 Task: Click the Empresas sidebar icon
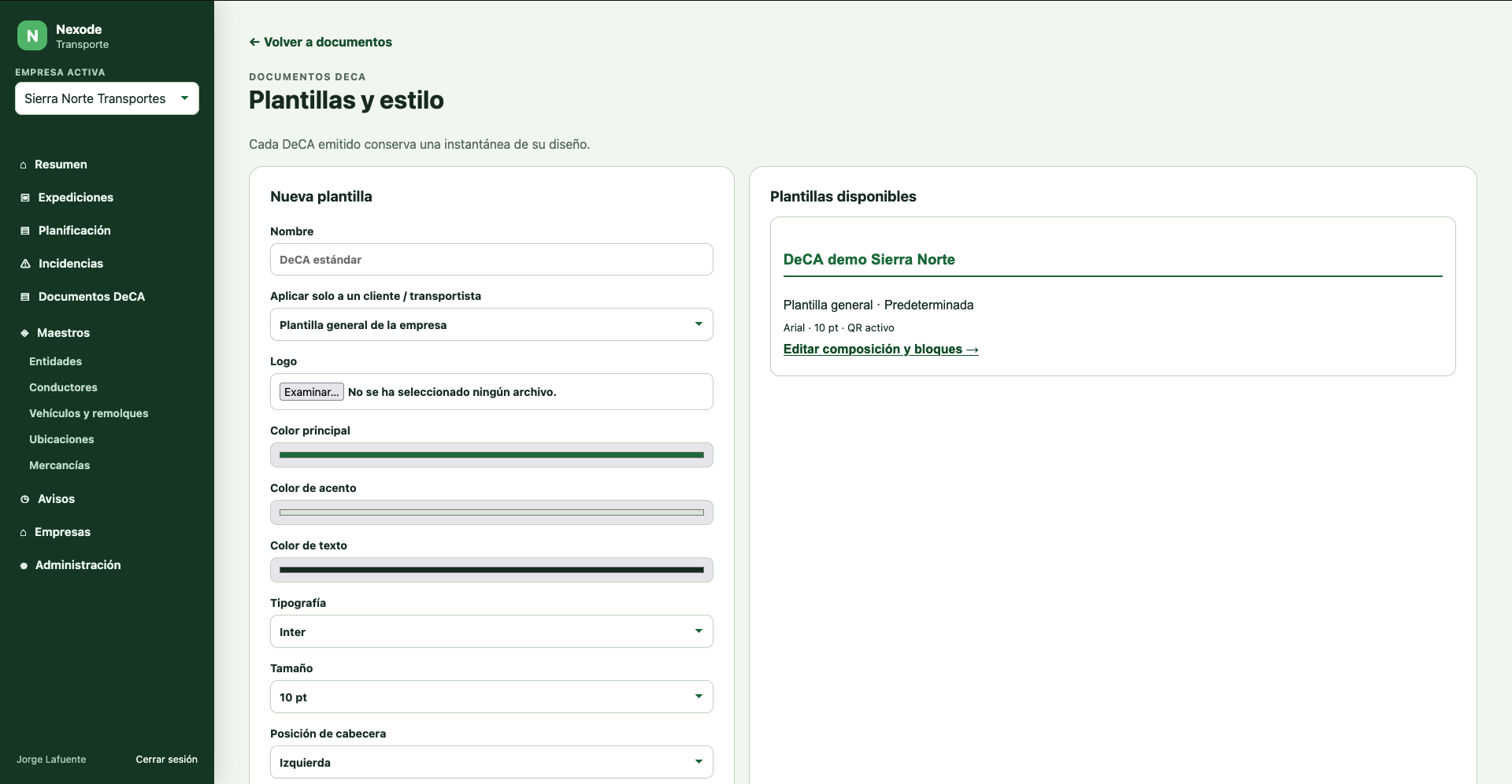click(24, 532)
